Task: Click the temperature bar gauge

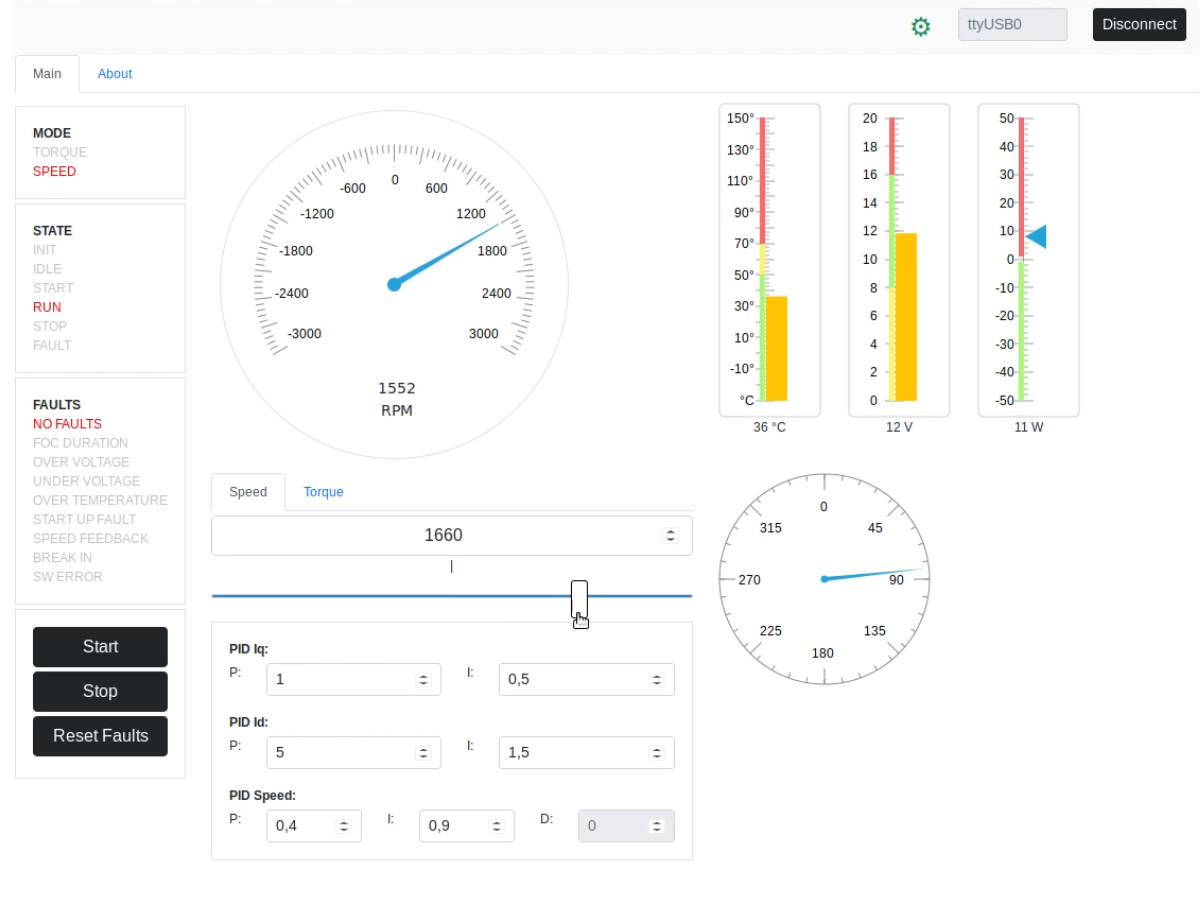Action: pyautogui.click(x=769, y=260)
